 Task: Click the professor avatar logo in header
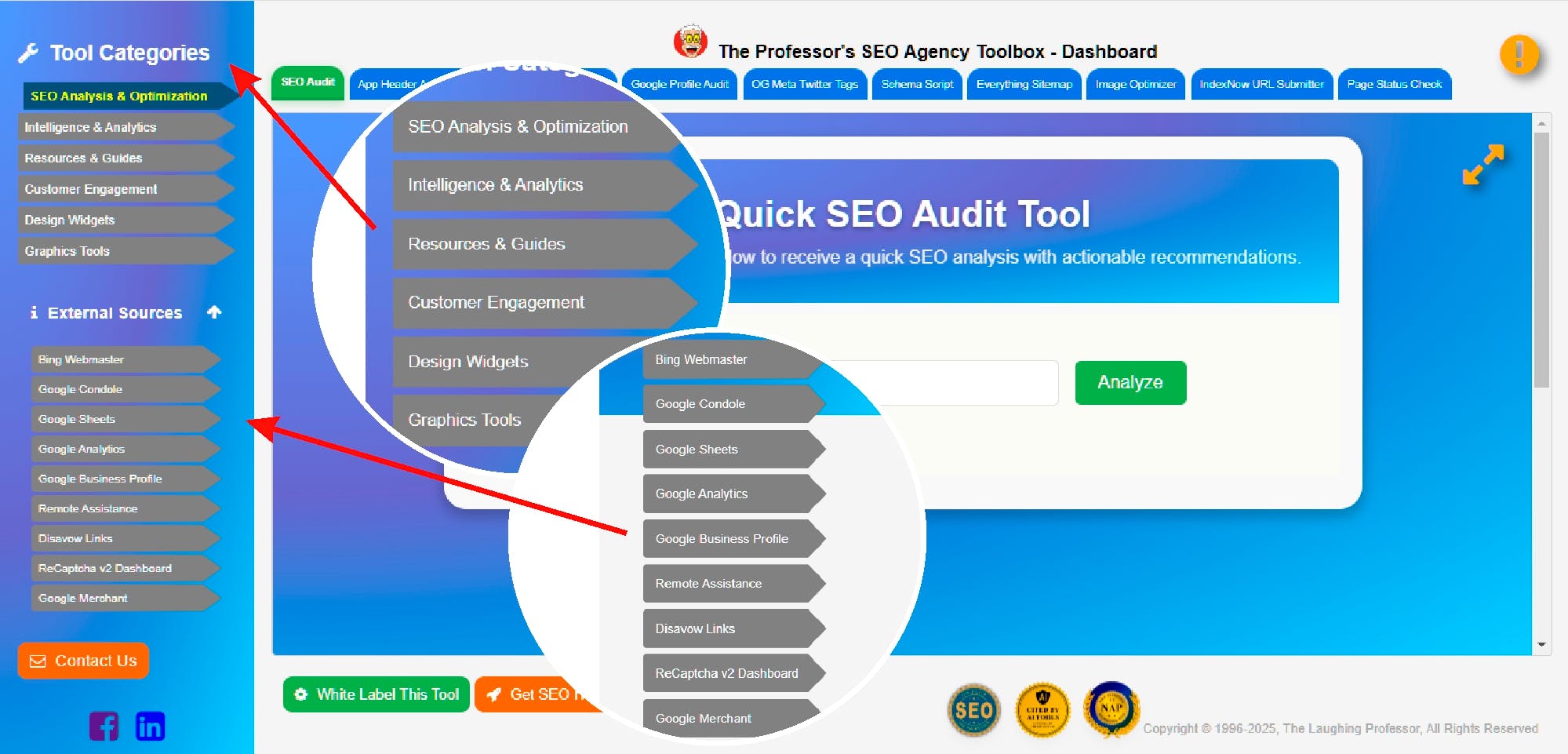pyautogui.click(x=690, y=42)
